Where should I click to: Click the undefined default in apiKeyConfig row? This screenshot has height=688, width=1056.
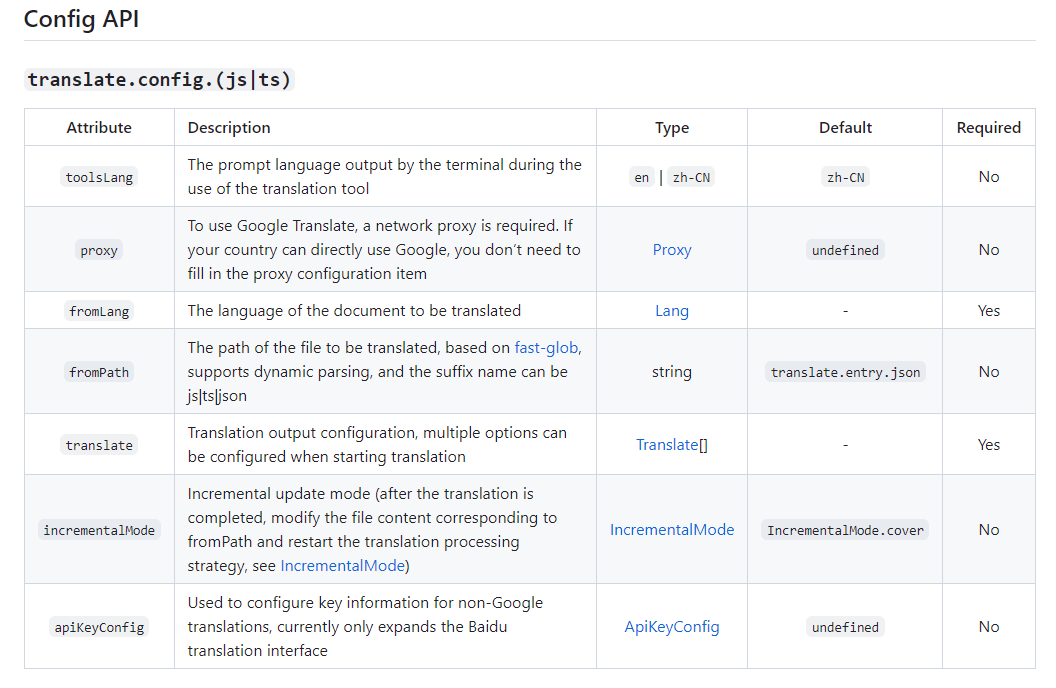tap(845, 627)
